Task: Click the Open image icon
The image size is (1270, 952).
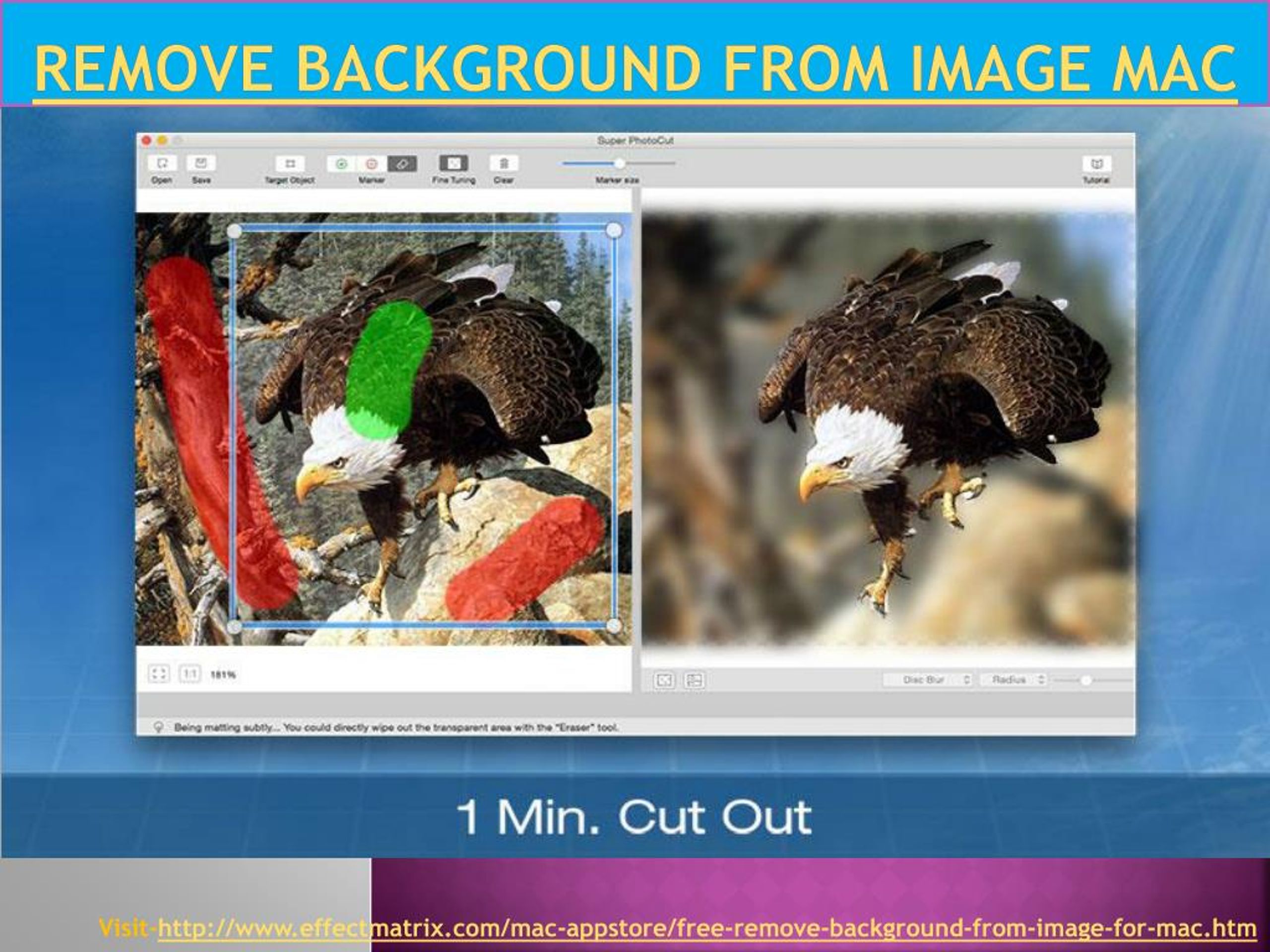Action: pos(162,164)
